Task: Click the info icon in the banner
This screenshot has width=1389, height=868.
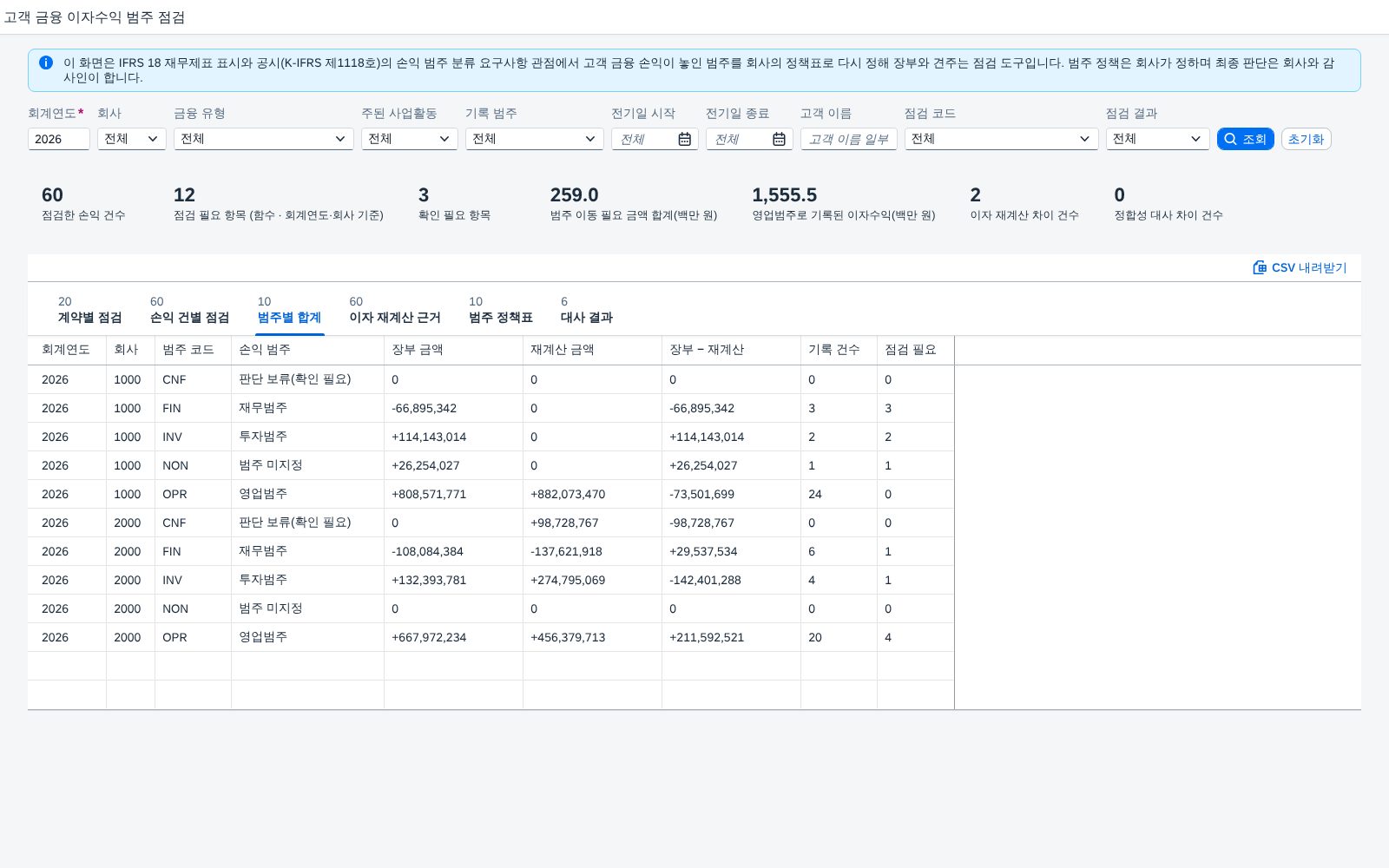Action: [x=46, y=62]
